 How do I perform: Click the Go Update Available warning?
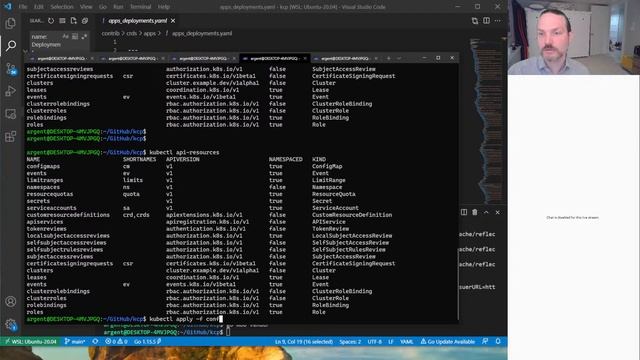pos(448,342)
